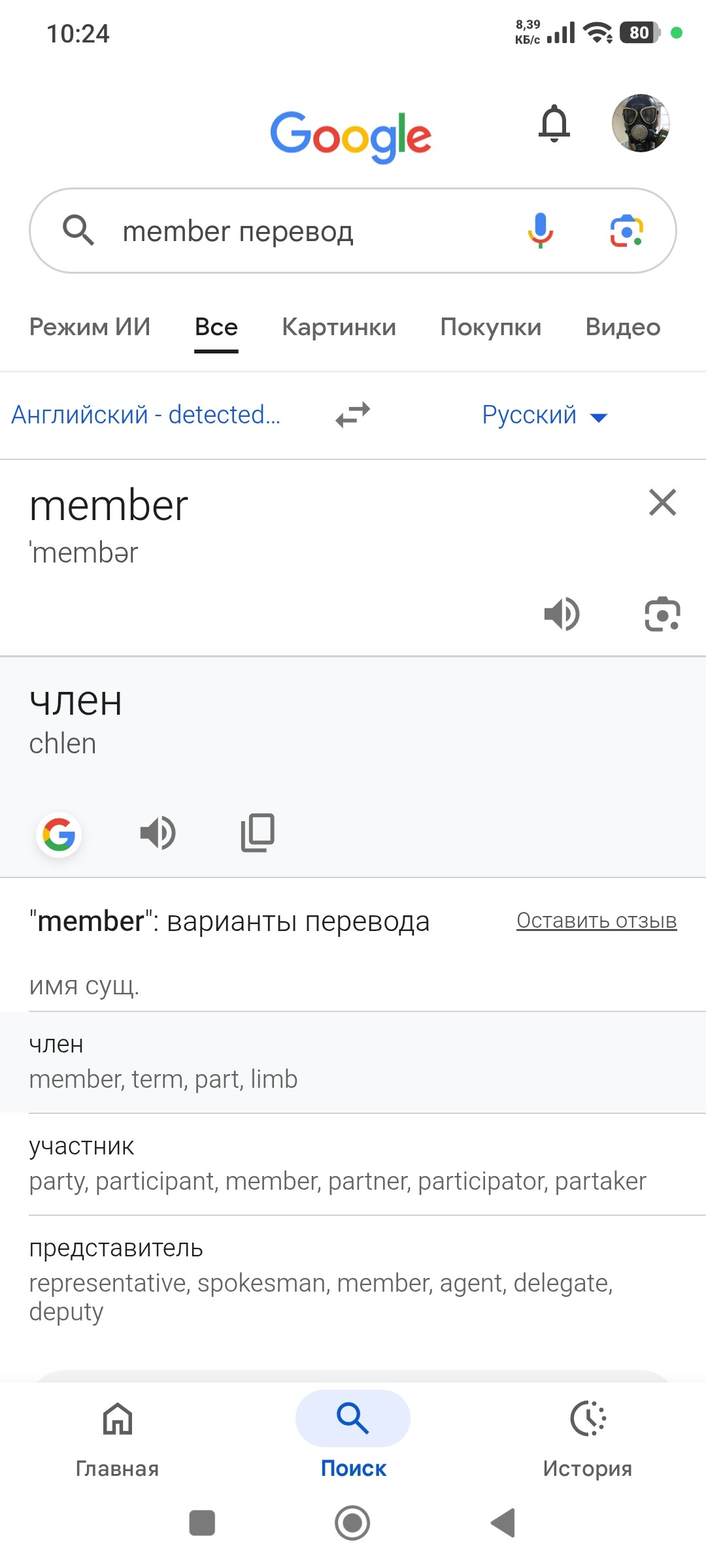Open the Покупки tab
The height and width of the screenshot is (1568, 706).
click(490, 327)
